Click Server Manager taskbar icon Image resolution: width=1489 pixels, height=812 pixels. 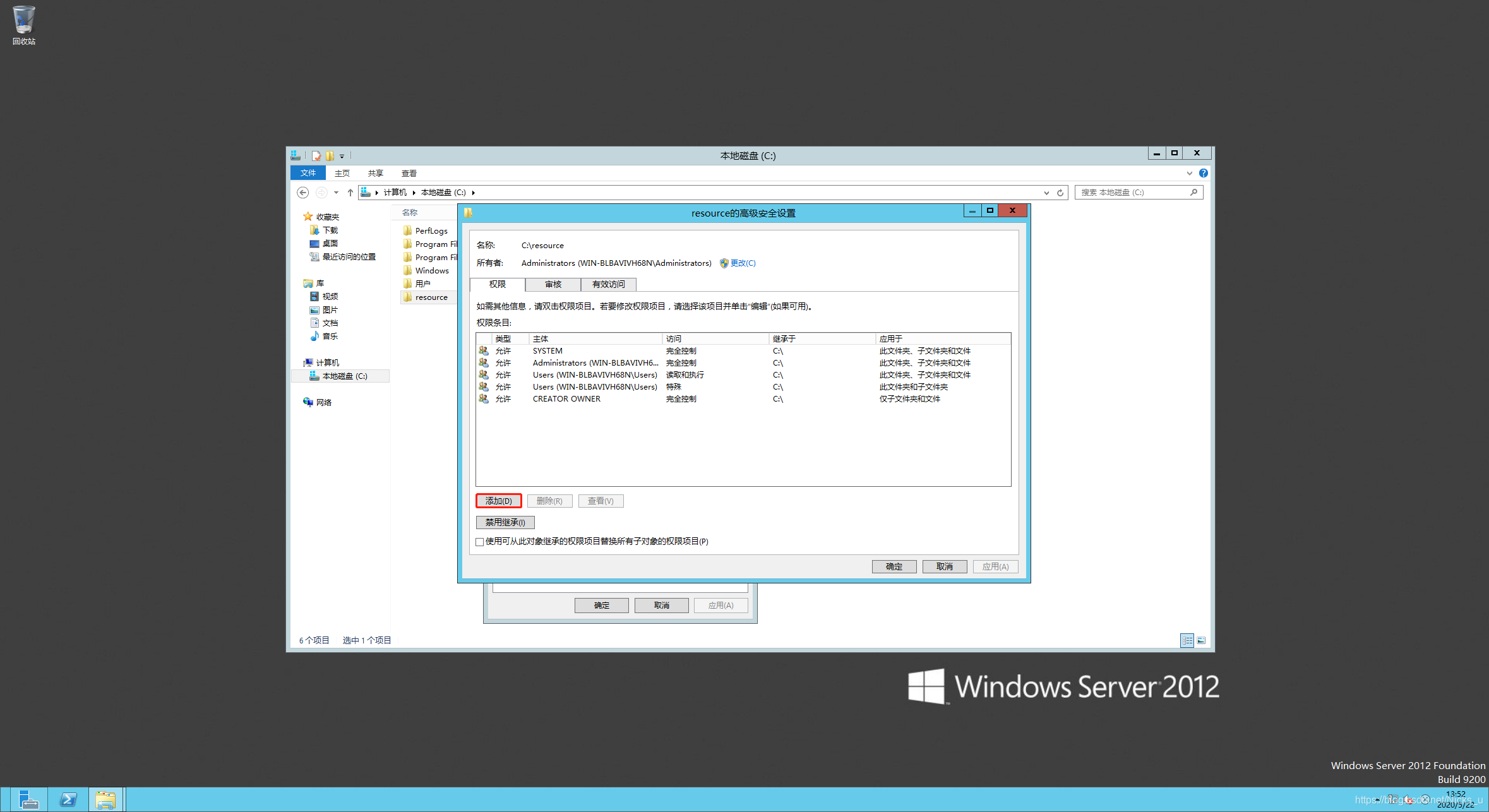(x=28, y=799)
